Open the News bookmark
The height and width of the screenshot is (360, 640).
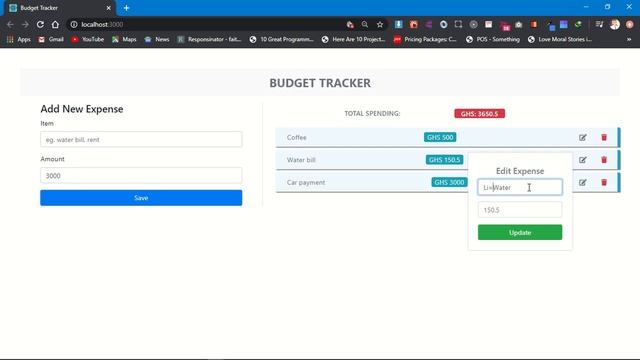click(157, 39)
